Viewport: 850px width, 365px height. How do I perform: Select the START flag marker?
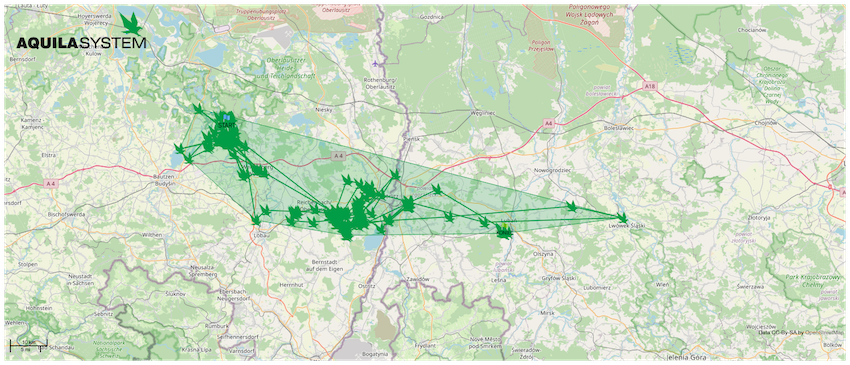[227, 117]
